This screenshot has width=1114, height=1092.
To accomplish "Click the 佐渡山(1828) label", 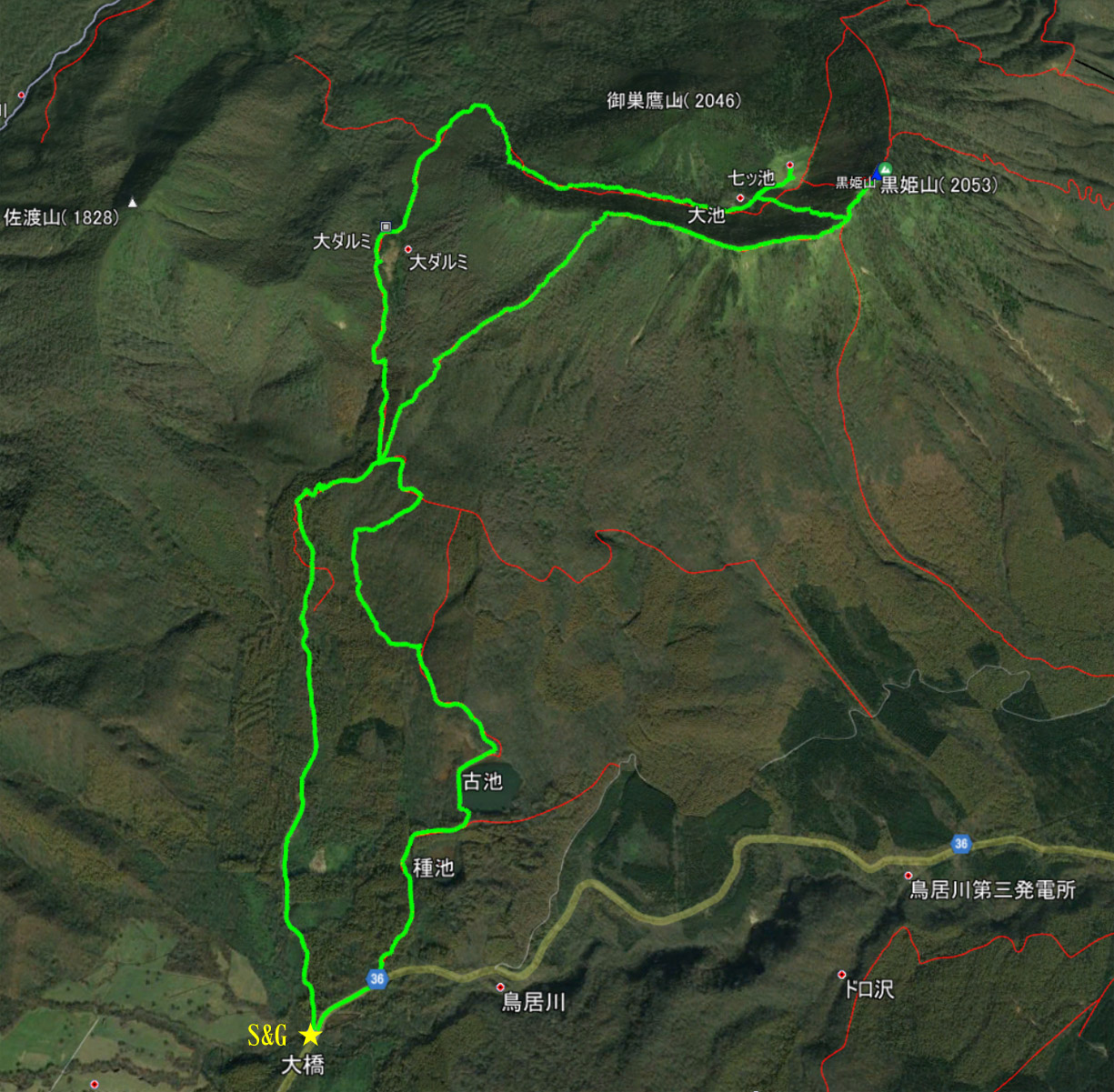I will 62,217.
